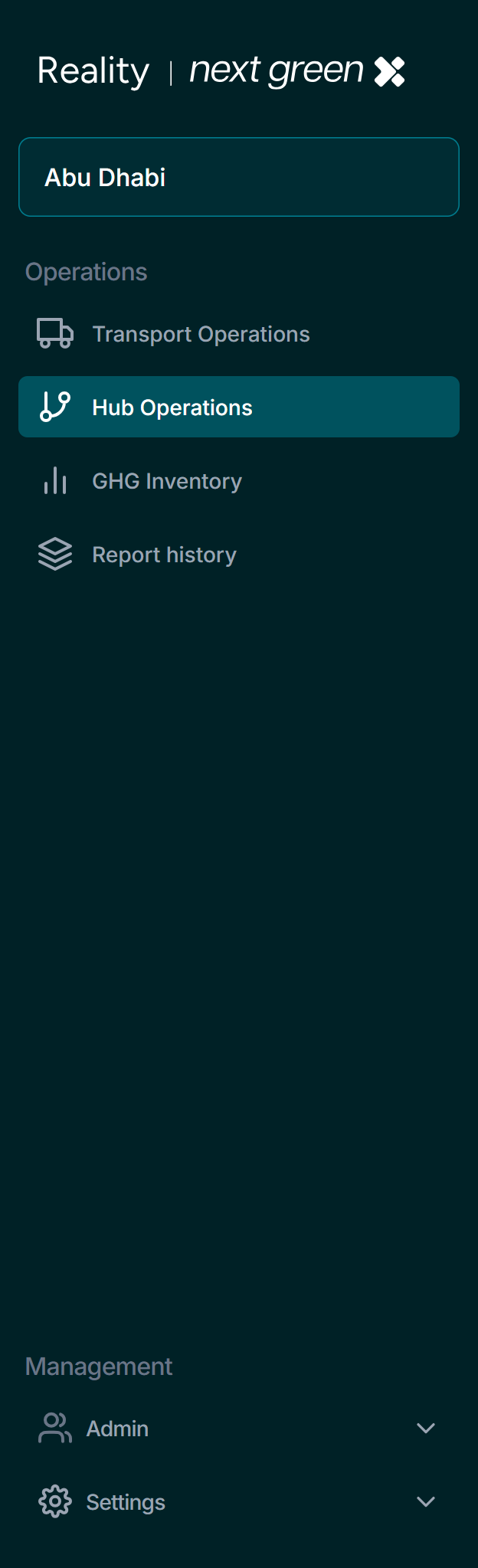Click the Reality brand logo text
This screenshot has height=1568, width=478.
click(x=93, y=72)
